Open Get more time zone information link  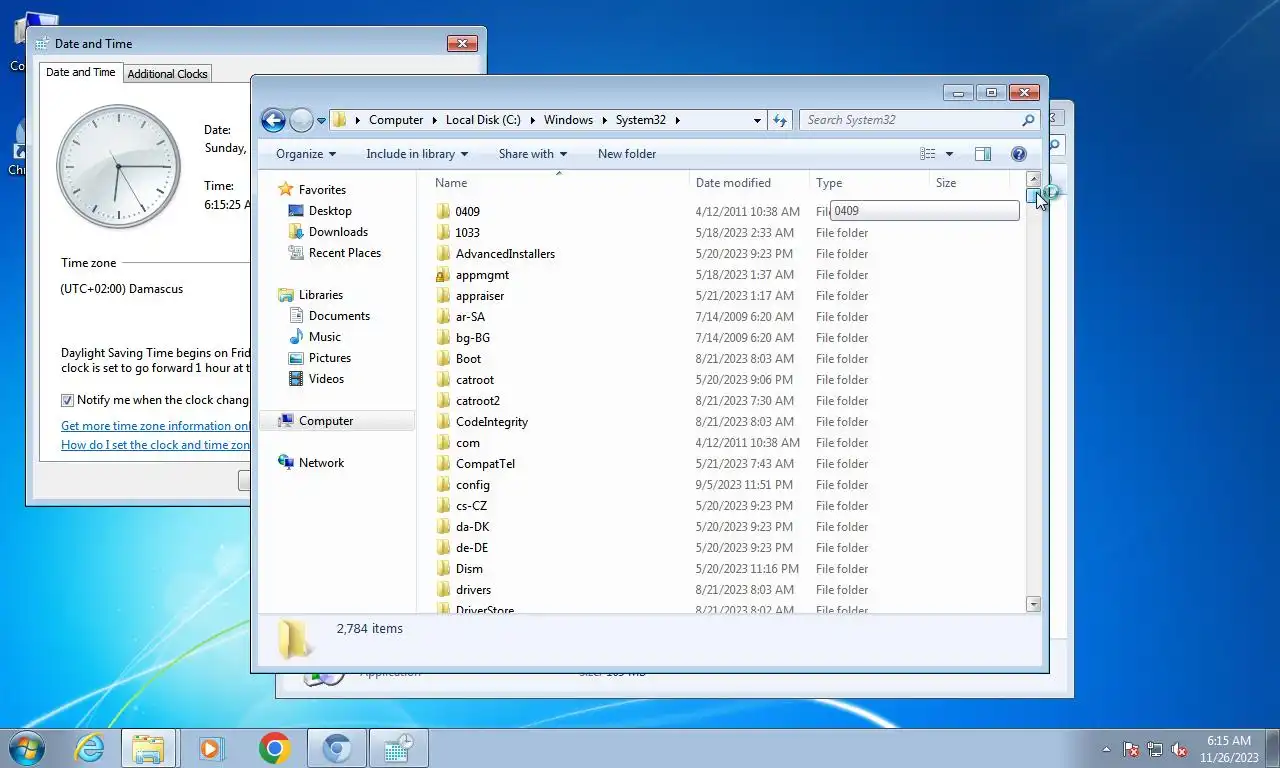click(155, 426)
